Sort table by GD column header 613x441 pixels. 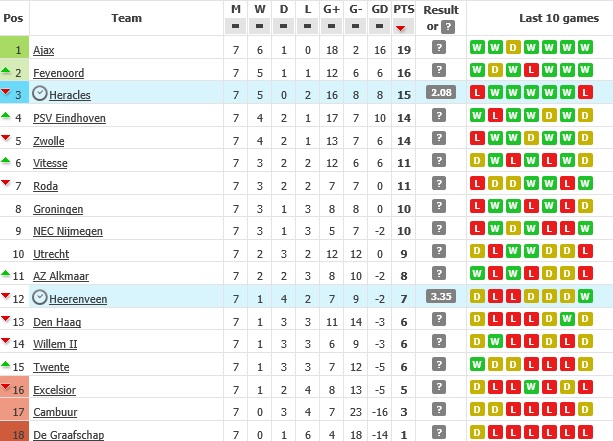(x=379, y=9)
